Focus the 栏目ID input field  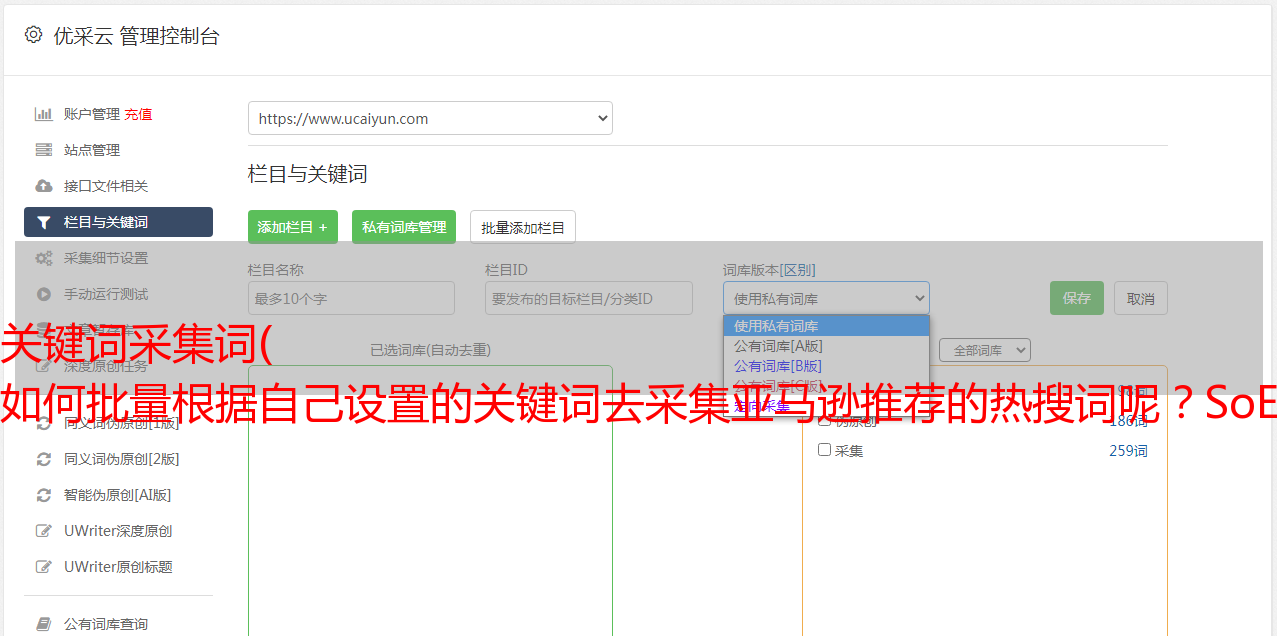[x=589, y=298]
